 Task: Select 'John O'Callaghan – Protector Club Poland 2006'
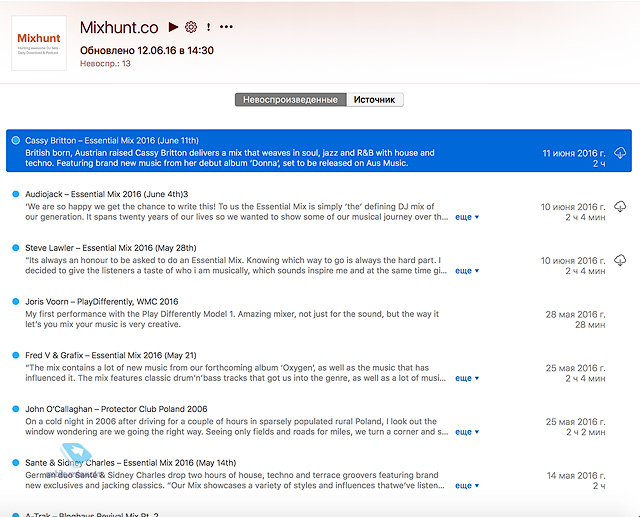tap(116, 409)
